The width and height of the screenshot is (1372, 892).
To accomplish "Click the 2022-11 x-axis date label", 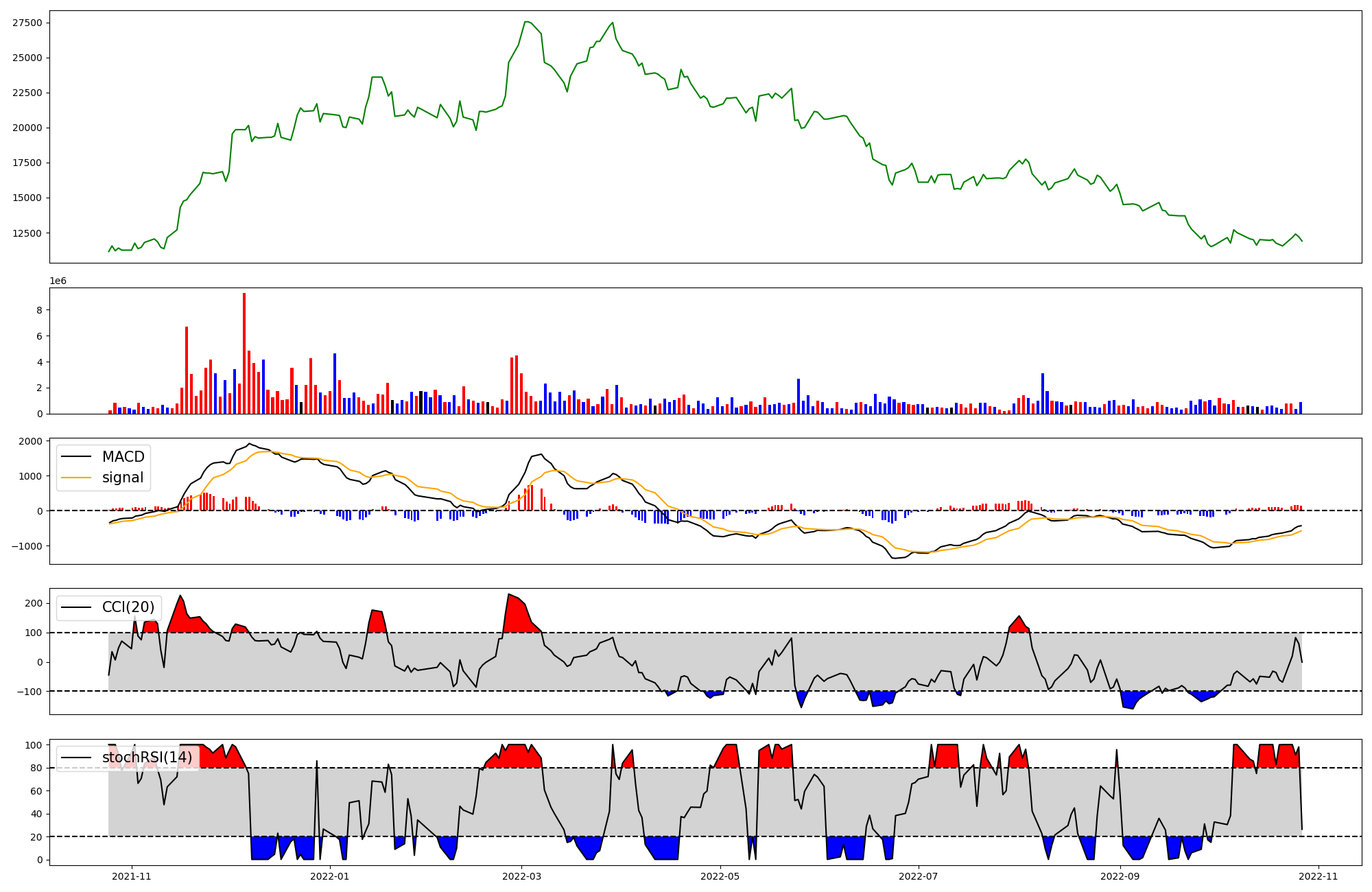I will pyautogui.click(x=1318, y=876).
